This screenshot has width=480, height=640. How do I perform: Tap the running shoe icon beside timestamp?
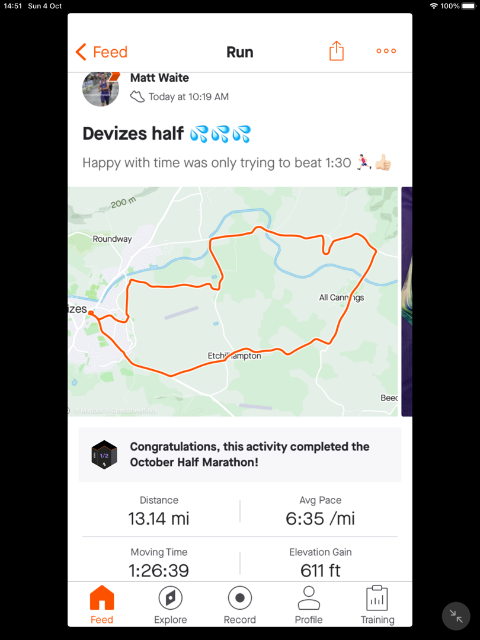pyautogui.click(x=137, y=97)
